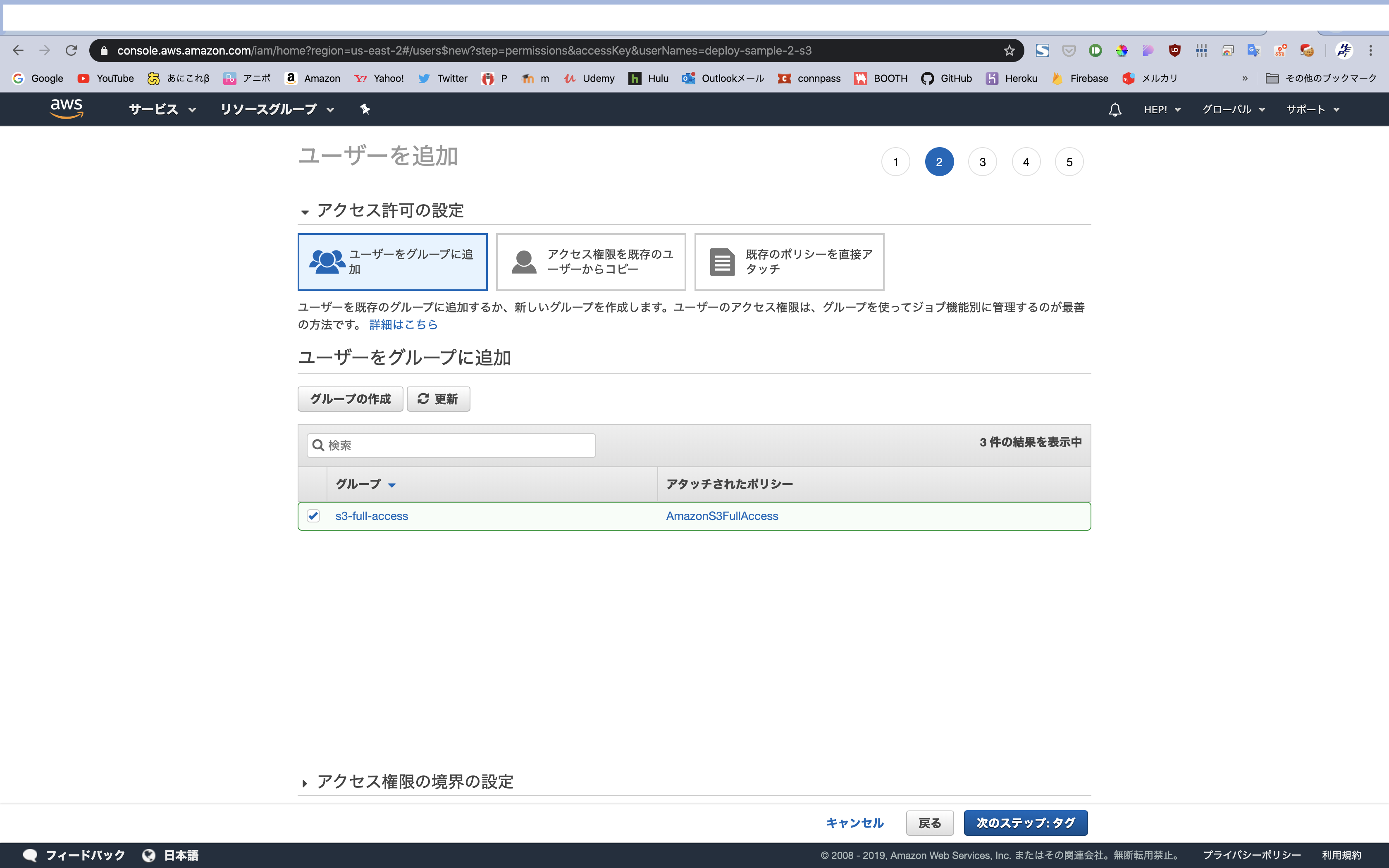Click the 更新 refresh button
The width and height of the screenshot is (1389, 868).
[x=439, y=399]
